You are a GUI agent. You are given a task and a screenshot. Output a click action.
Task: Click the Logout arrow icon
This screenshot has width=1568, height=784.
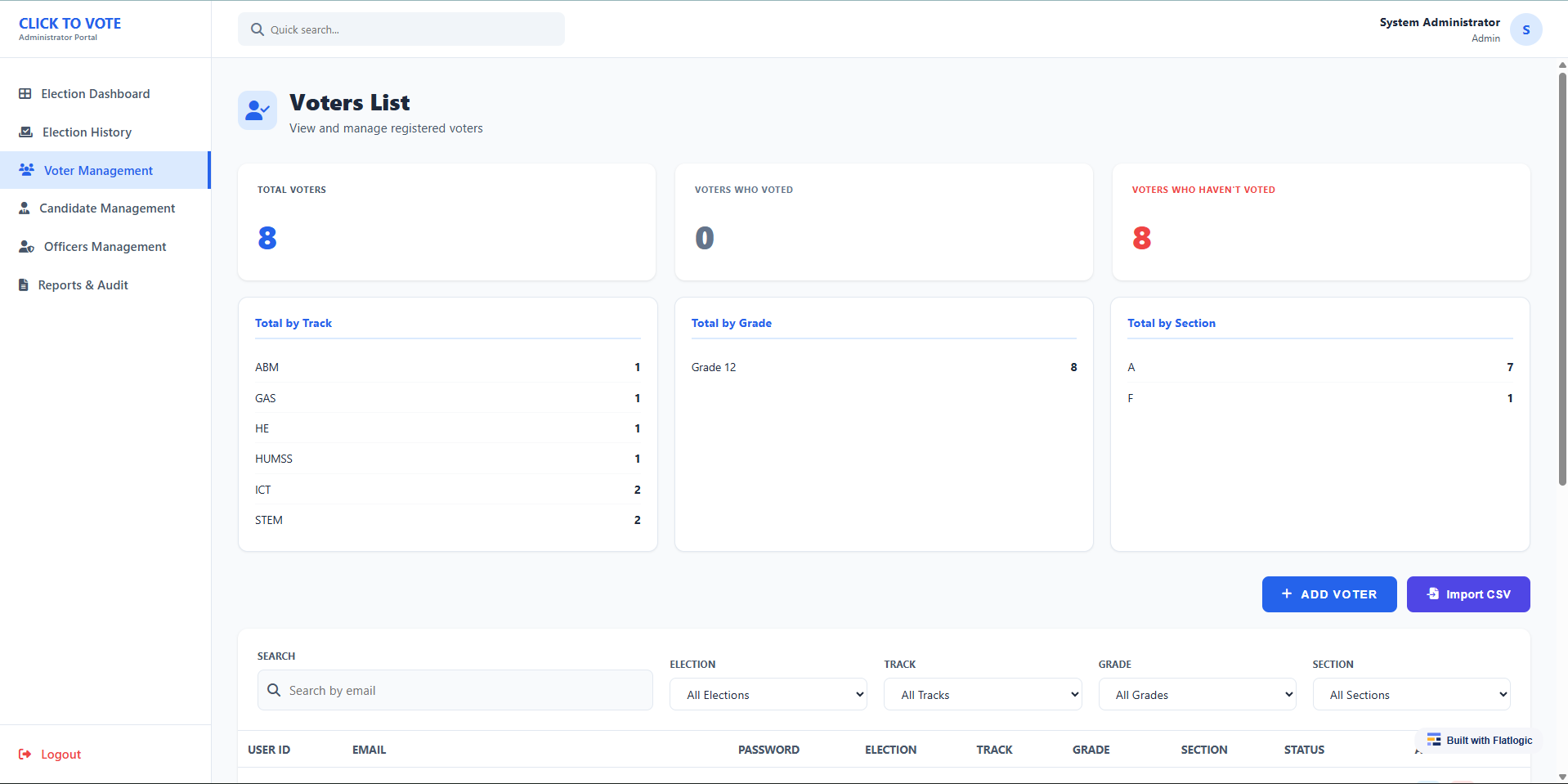pos(25,755)
